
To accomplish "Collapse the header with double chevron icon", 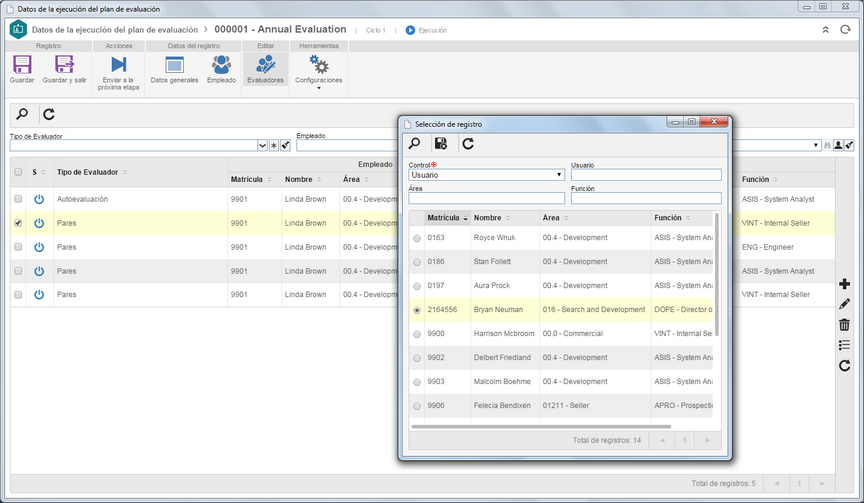I will coord(825,30).
